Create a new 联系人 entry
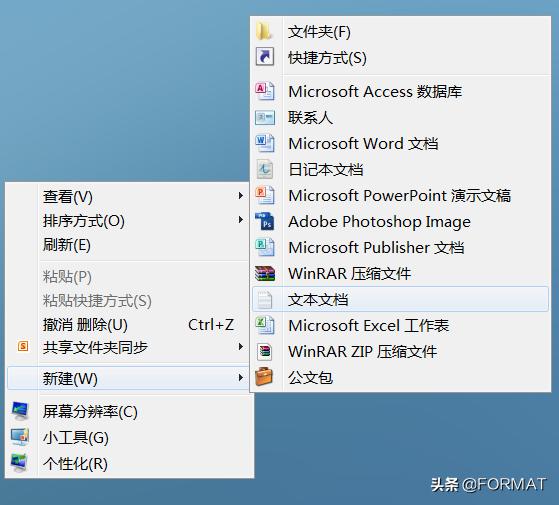The height and width of the screenshot is (505, 559). pos(400,118)
